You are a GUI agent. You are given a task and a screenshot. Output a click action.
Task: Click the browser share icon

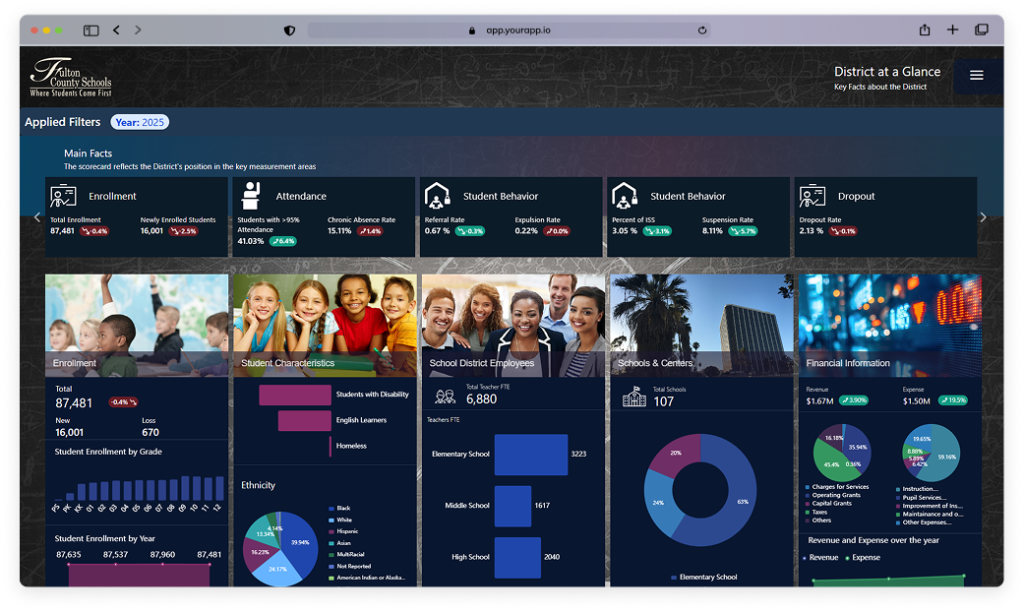925,30
